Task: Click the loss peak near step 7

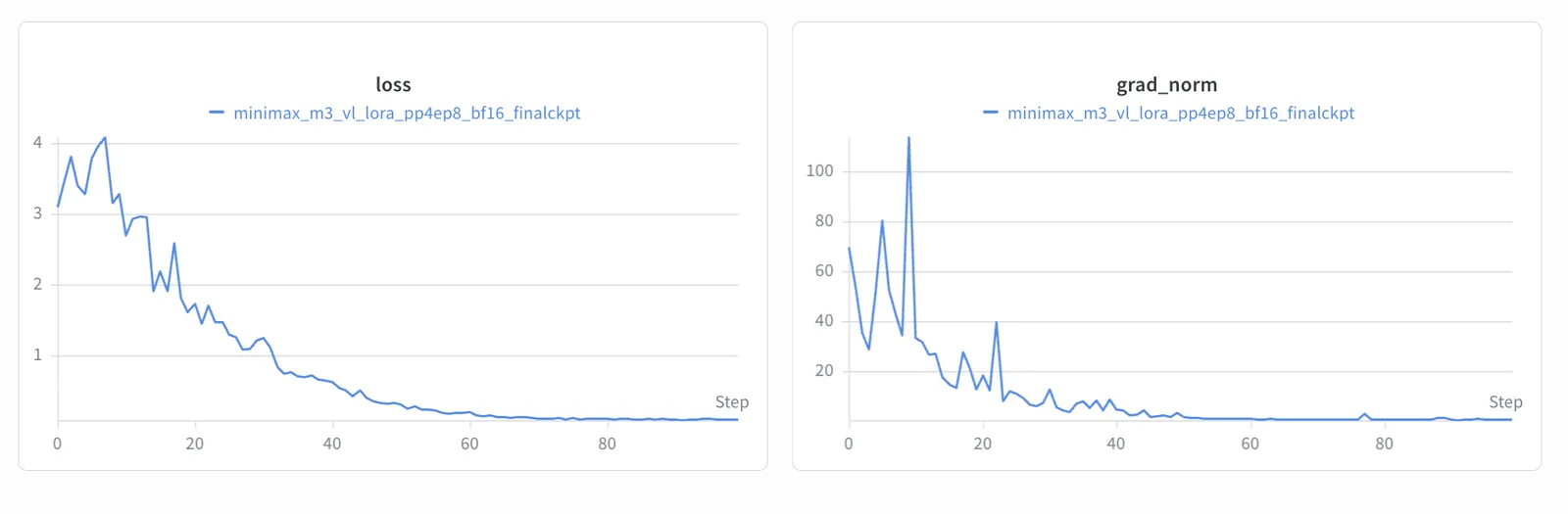Action: pos(105,138)
